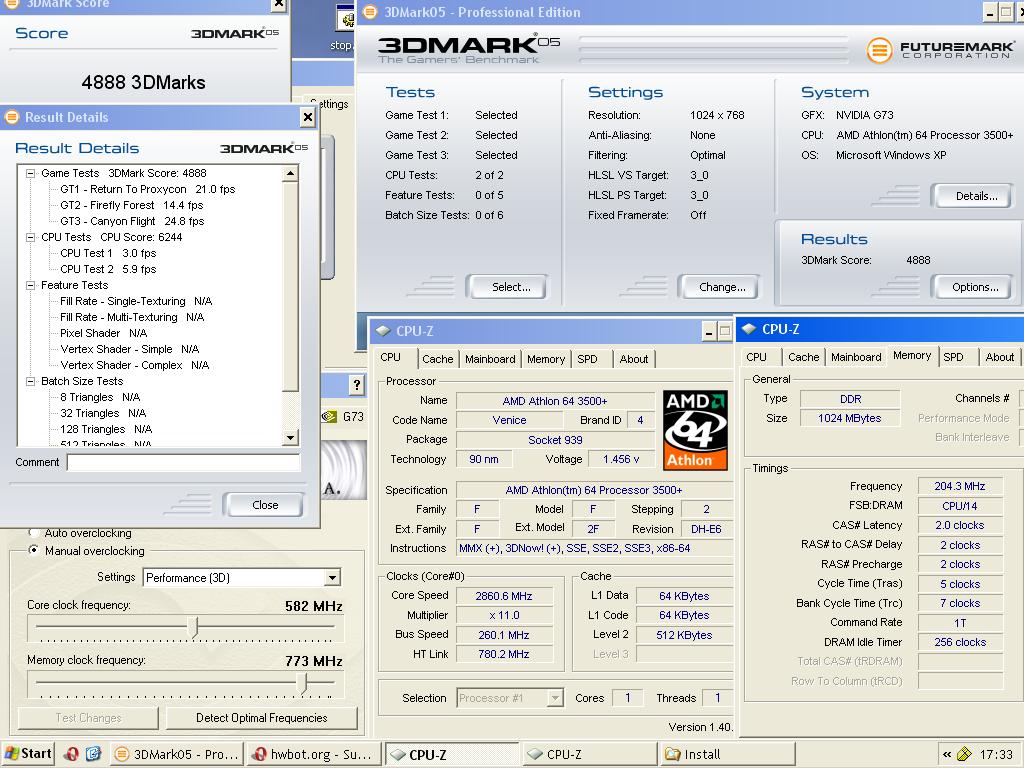Minimize the left CPU-Z window
Image resolution: width=1024 pixels, height=768 pixels.
tap(709, 332)
